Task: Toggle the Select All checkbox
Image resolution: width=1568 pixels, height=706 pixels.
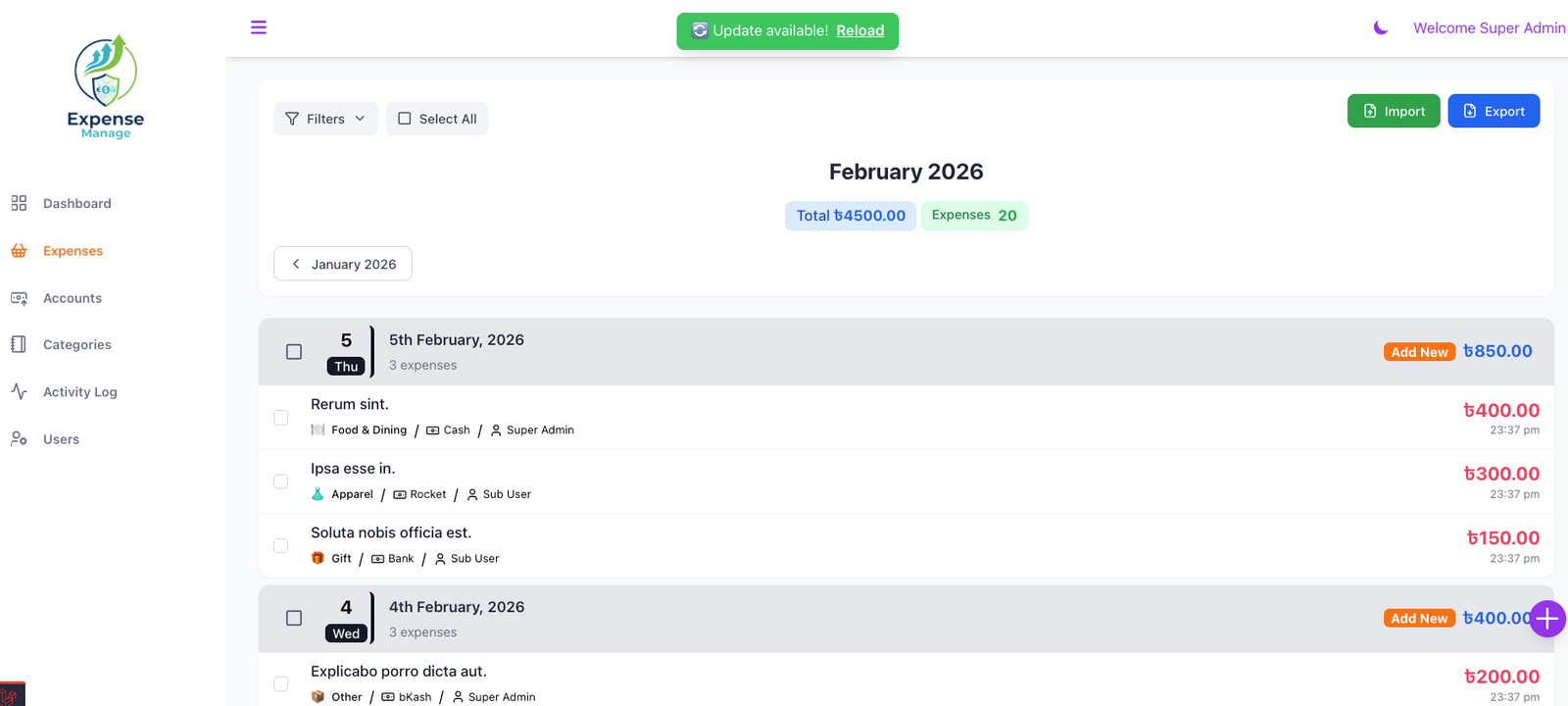Action: 405,119
